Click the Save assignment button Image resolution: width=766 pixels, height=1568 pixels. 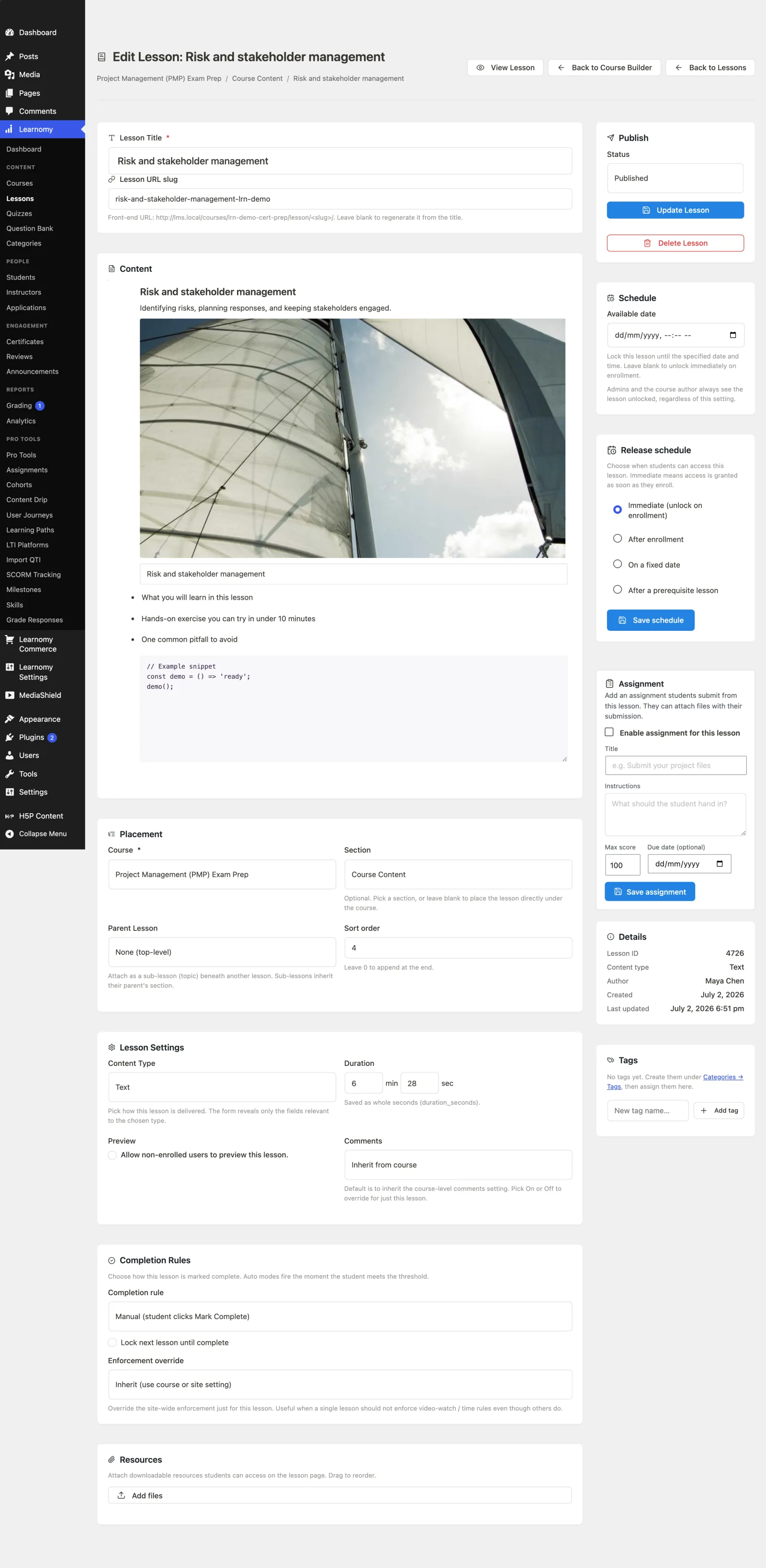click(x=650, y=892)
